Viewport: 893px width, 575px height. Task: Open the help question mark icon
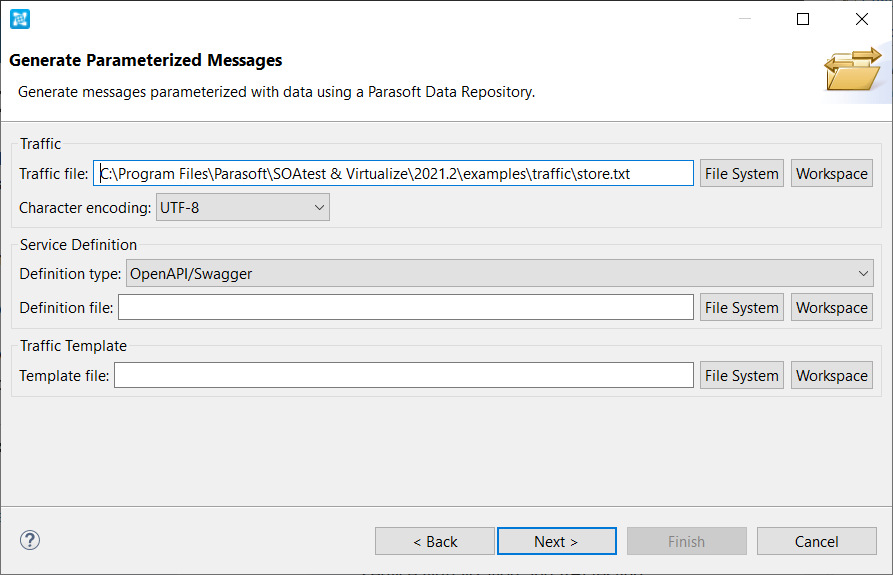tap(30, 540)
